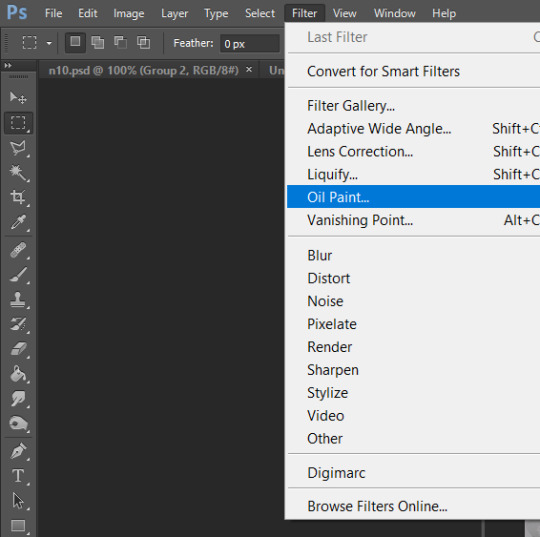This screenshot has height=537, width=540.
Task: Select the Polygonal Lasso tool
Action: 18,148
